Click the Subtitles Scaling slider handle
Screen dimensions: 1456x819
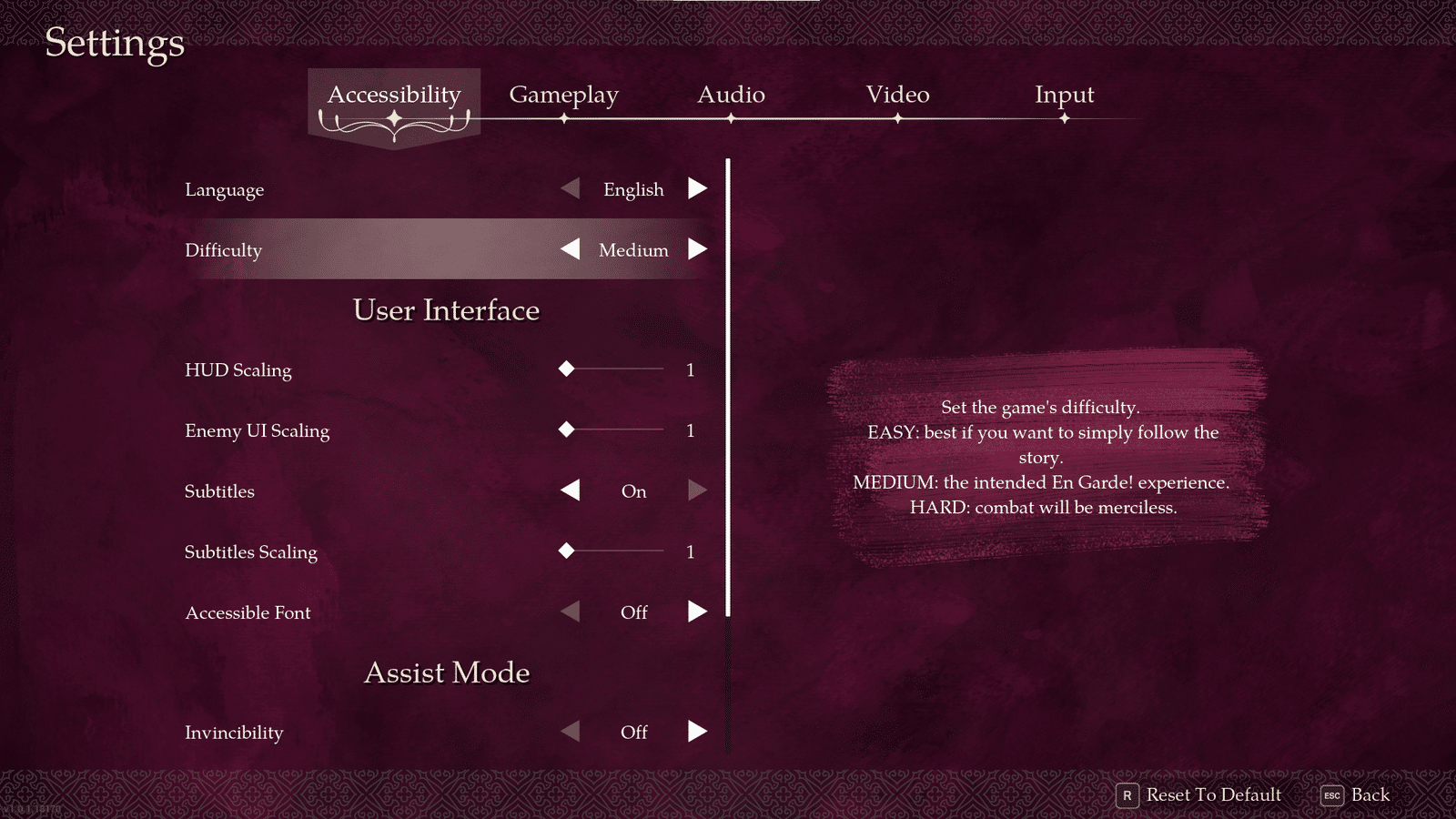click(x=566, y=551)
